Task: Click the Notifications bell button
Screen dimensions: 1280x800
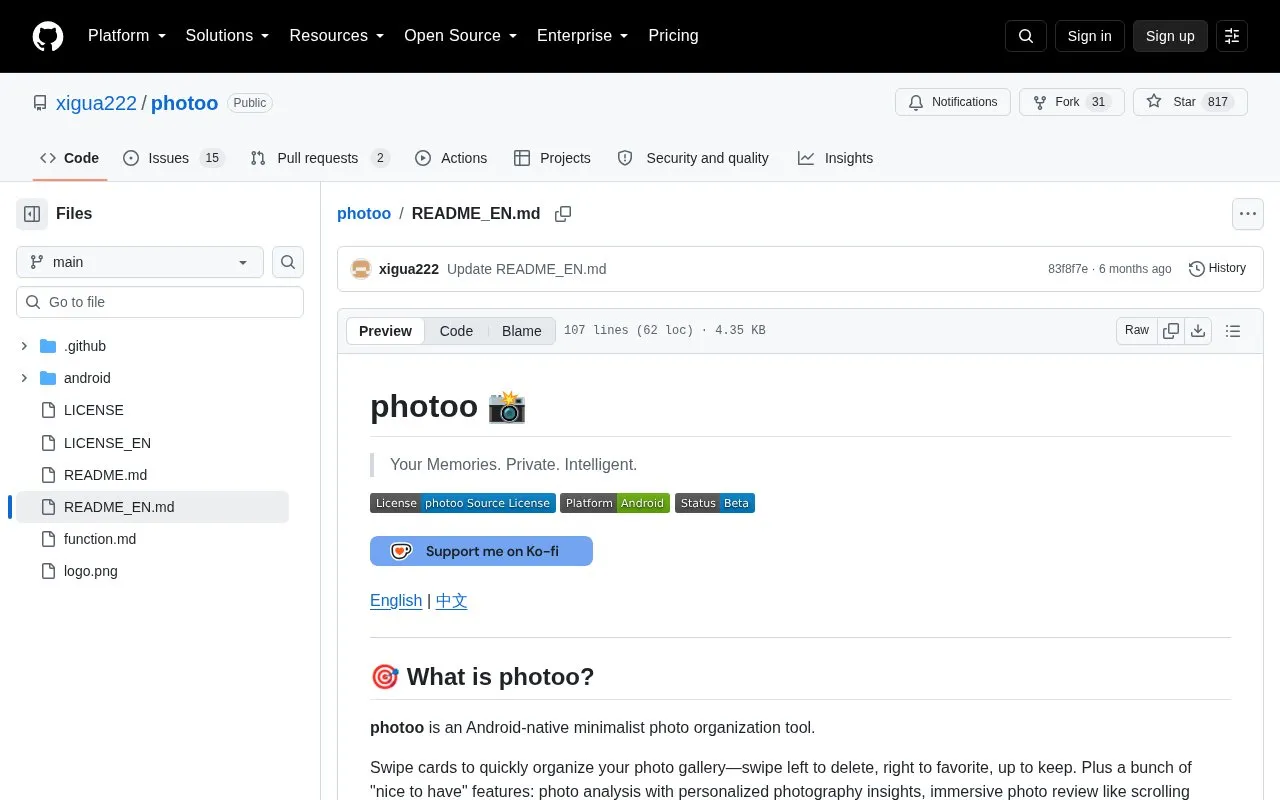Action: (x=953, y=102)
